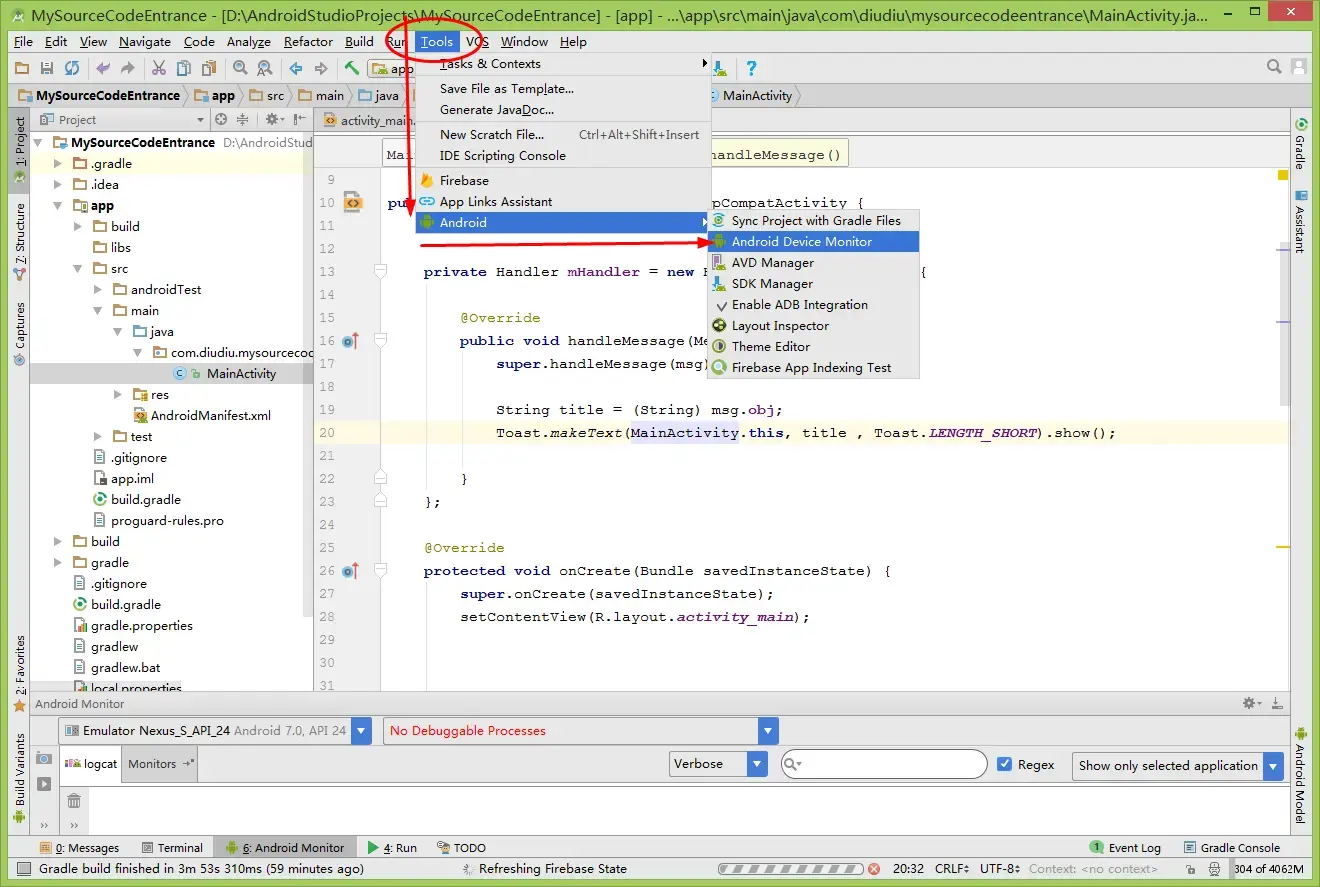Click the Copy icon in toolbar
This screenshot has height=887, width=1320.
pyautogui.click(x=184, y=68)
